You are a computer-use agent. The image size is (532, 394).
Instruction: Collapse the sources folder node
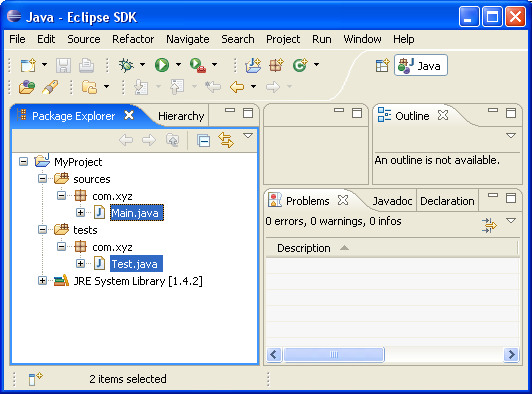tap(42, 178)
